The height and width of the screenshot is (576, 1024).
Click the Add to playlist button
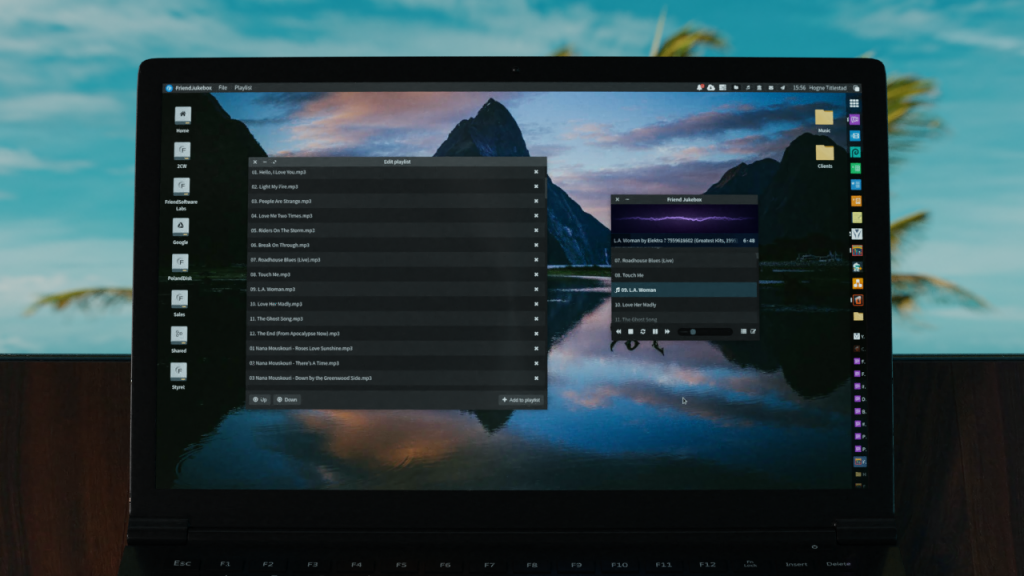[x=521, y=400]
